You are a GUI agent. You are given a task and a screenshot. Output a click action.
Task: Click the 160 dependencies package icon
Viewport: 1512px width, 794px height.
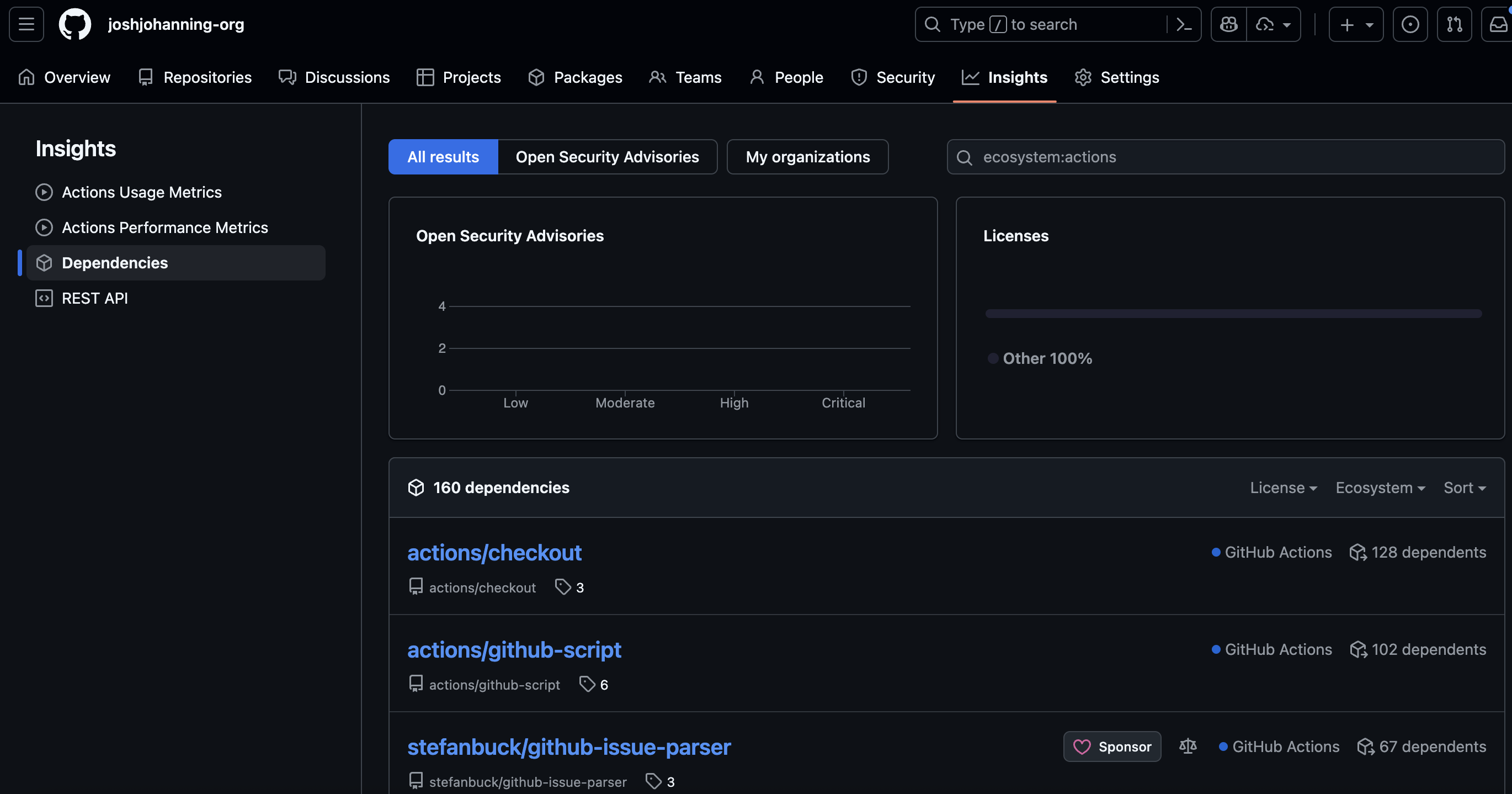pyautogui.click(x=416, y=488)
